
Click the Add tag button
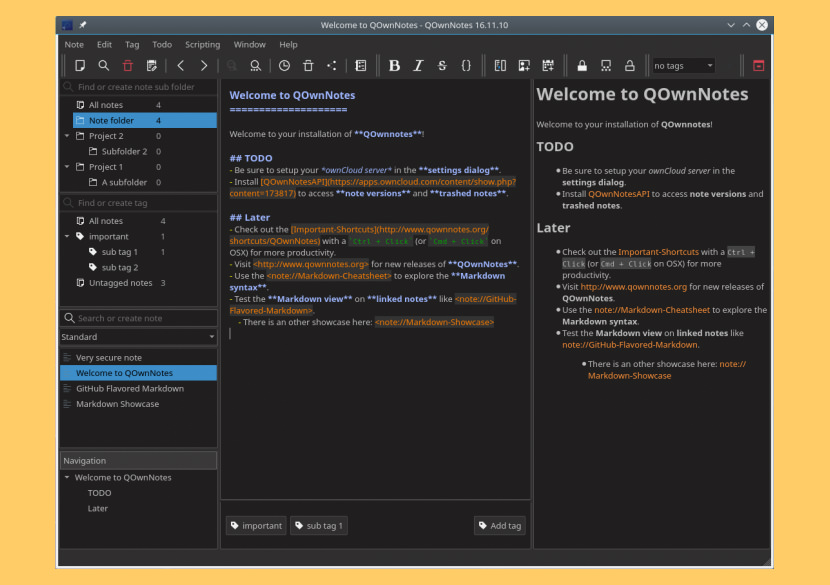coord(499,525)
